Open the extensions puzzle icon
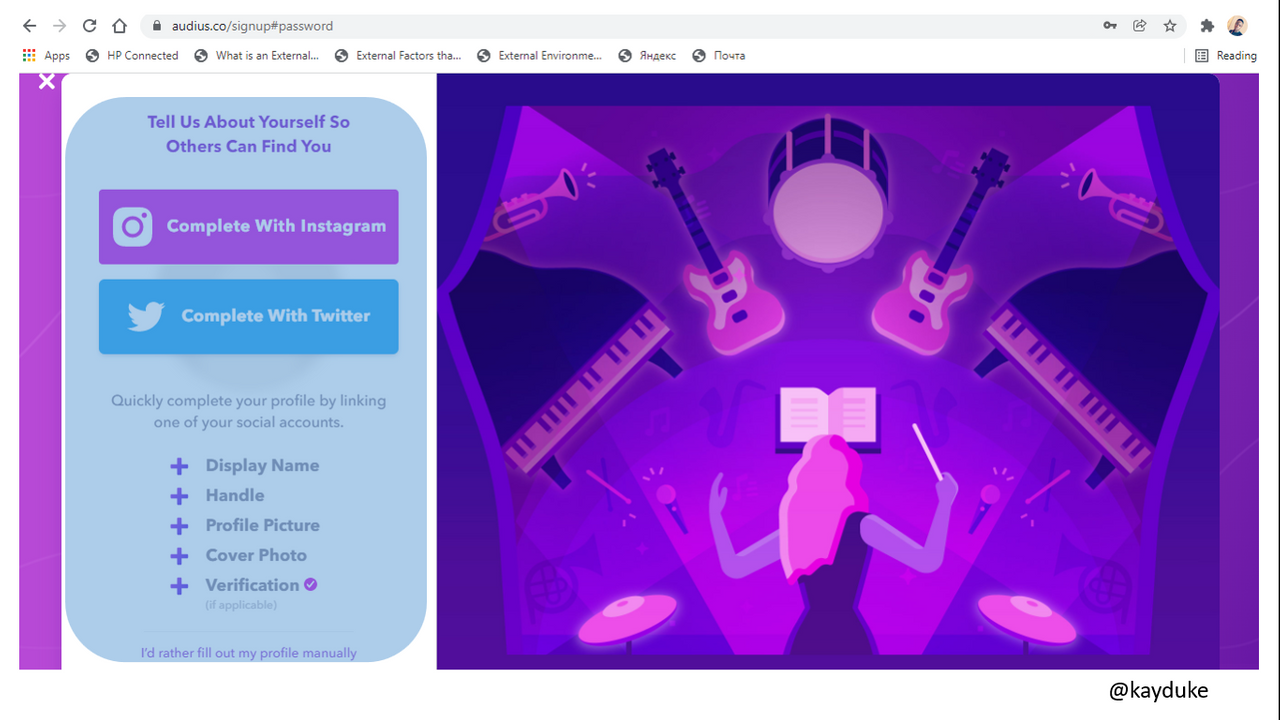The width and height of the screenshot is (1280, 720). tap(1207, 26)
